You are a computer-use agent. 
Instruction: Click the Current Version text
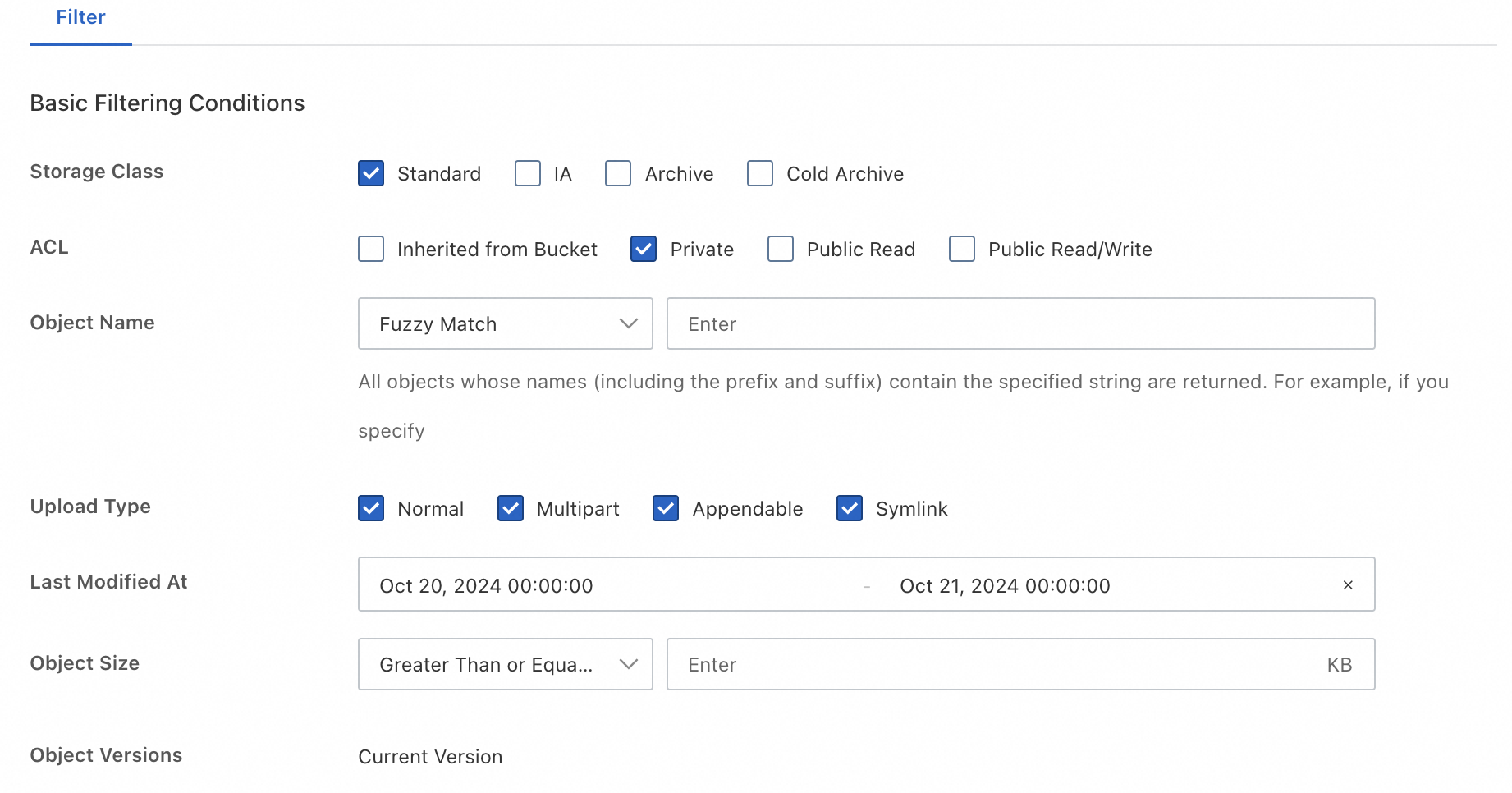430,756
